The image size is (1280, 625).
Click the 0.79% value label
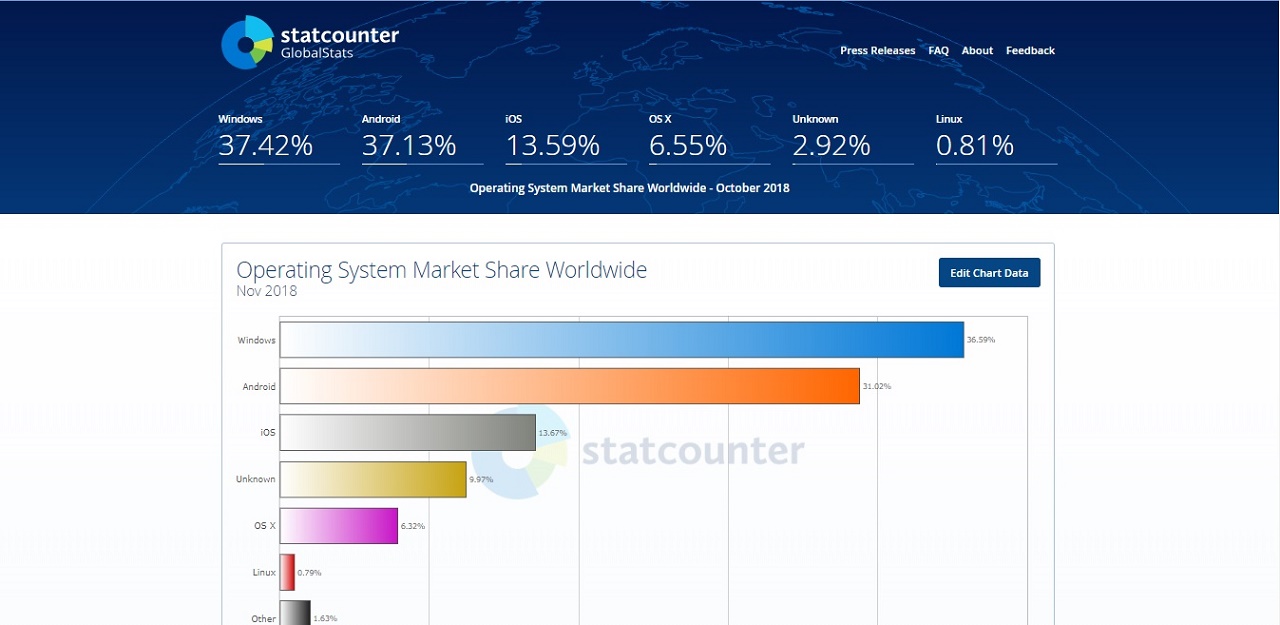pos(309,573)
